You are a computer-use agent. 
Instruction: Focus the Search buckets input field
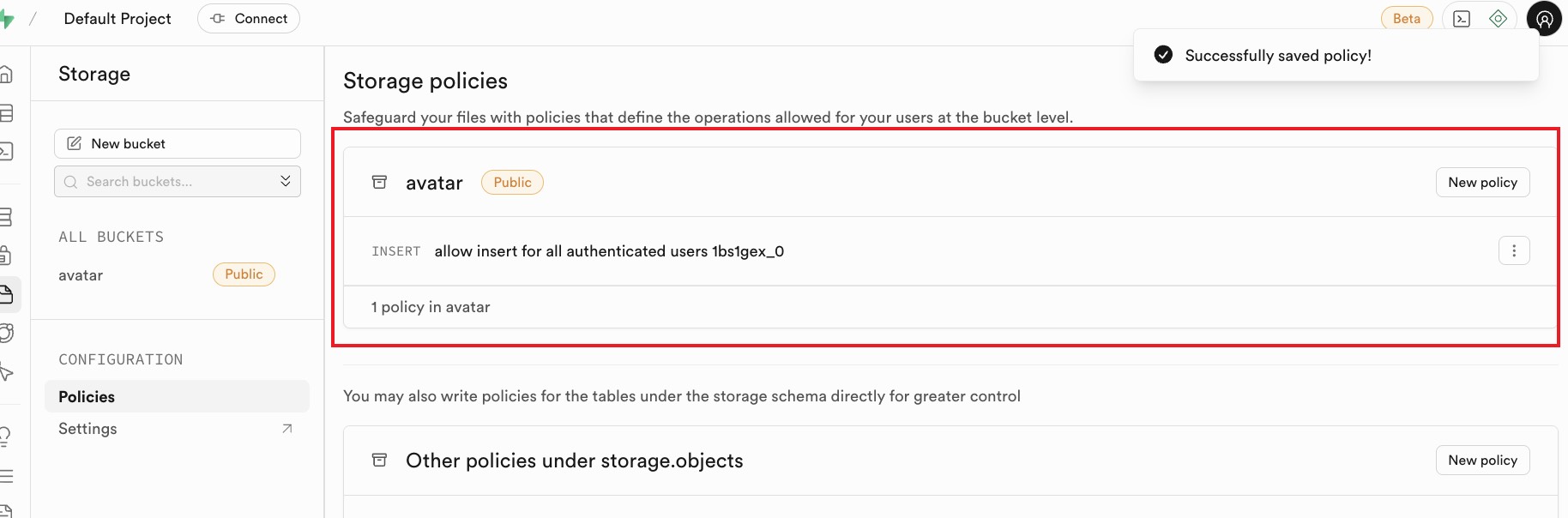point(167,182)
